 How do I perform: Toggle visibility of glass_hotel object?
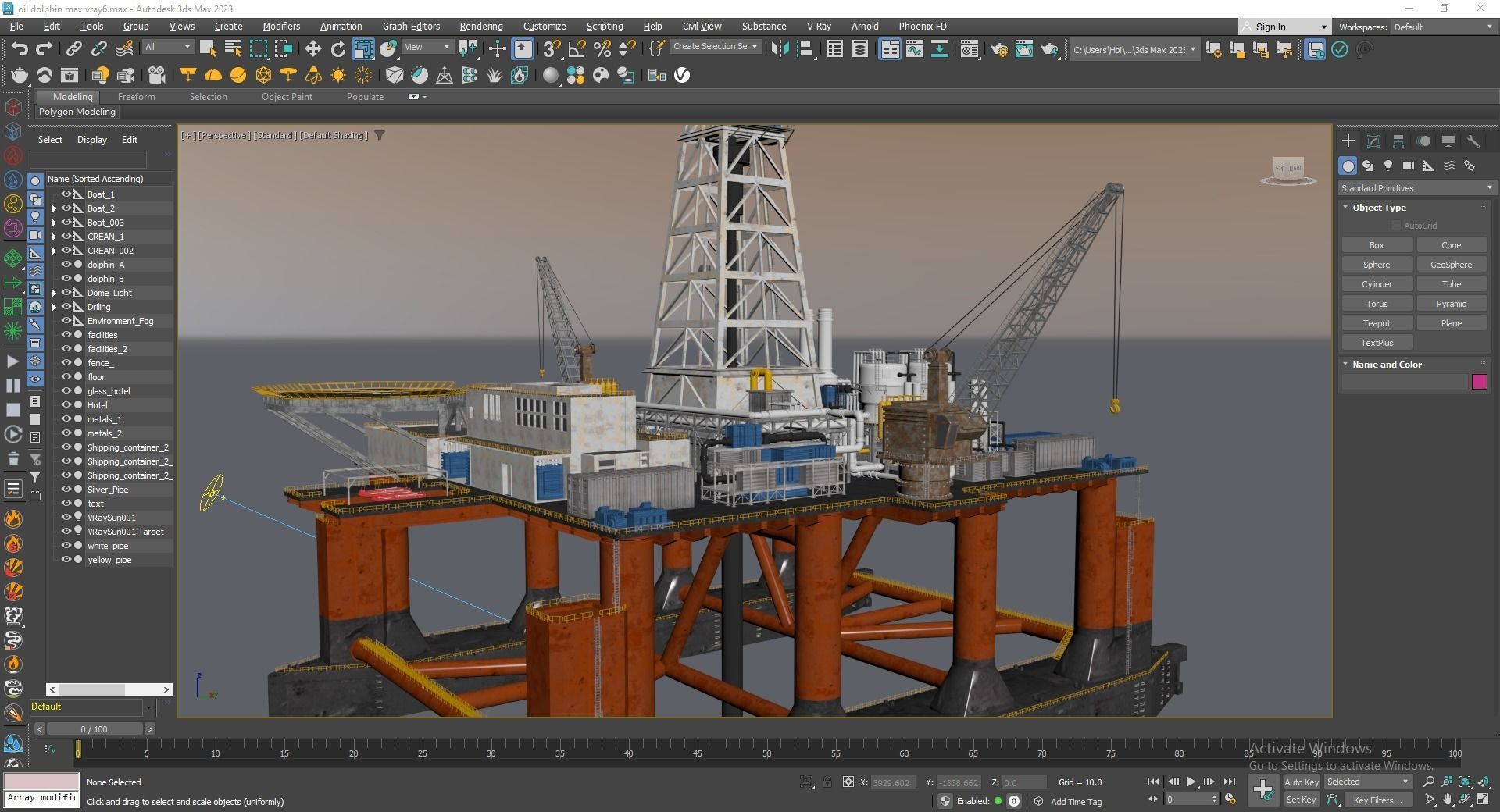(x=66, y=391)
